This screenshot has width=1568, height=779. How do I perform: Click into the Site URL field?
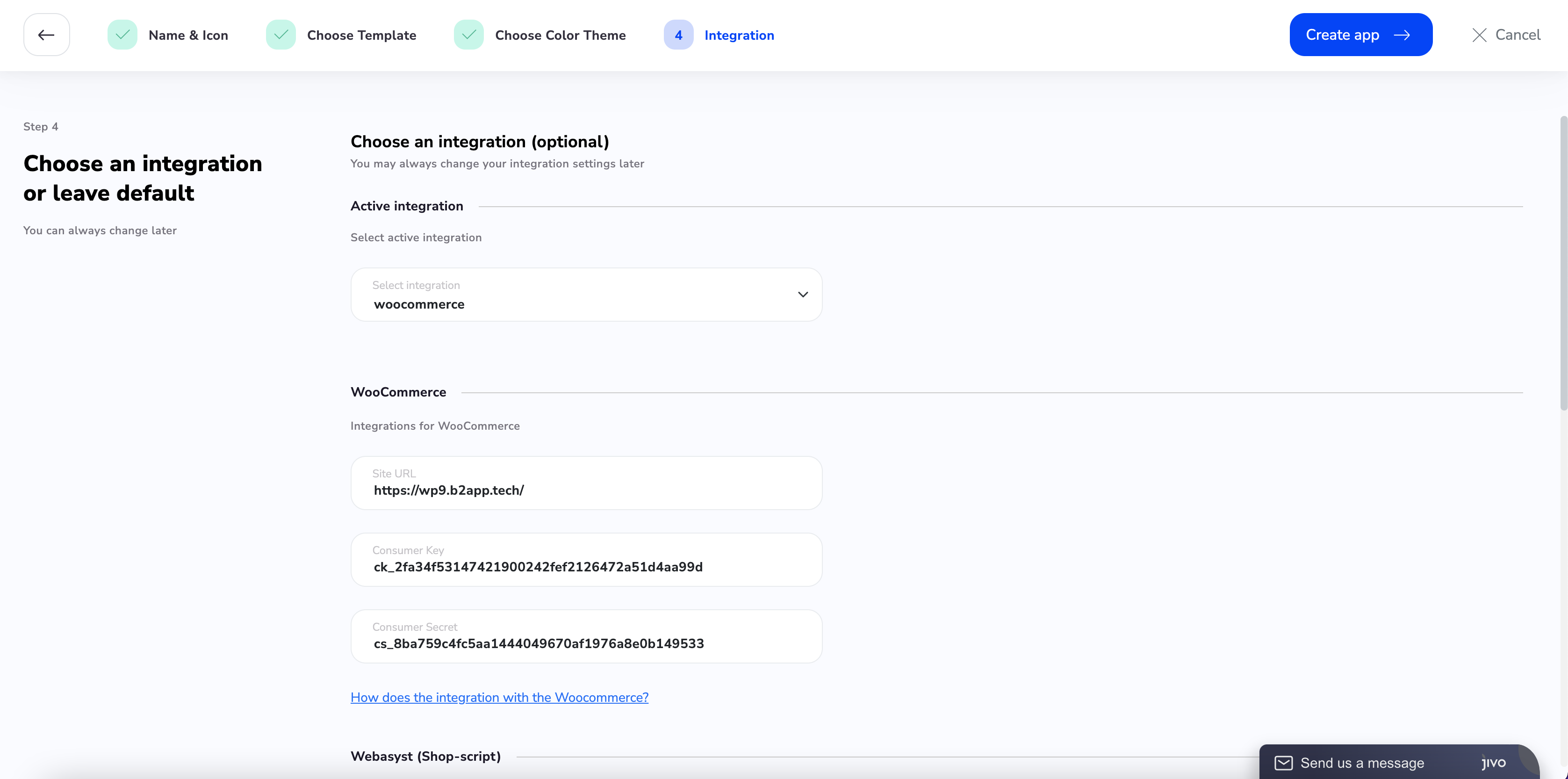[x=586, y=490]
